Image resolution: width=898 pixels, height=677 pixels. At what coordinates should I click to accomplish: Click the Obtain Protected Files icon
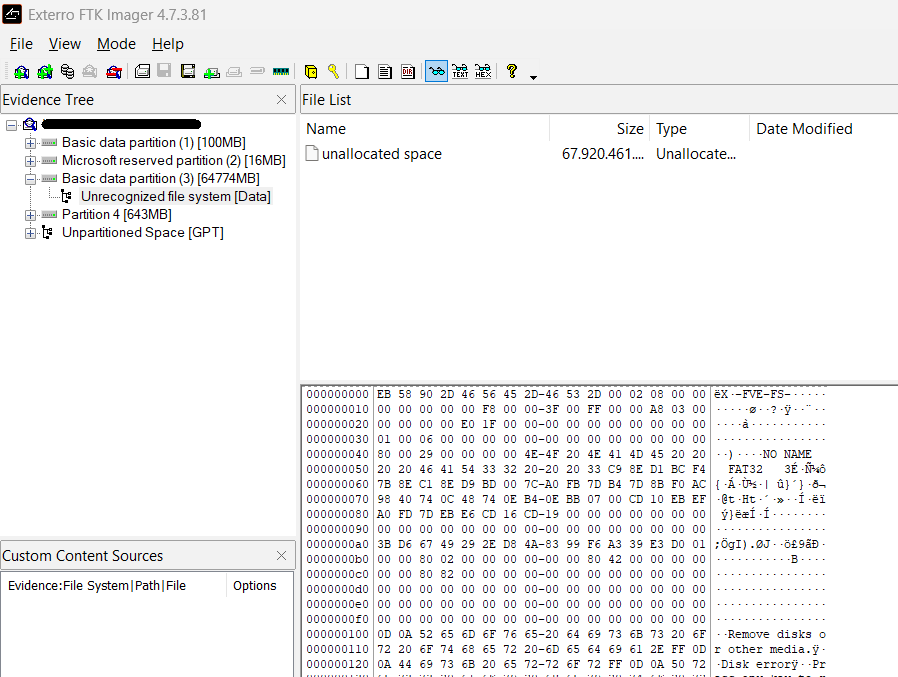311,71
